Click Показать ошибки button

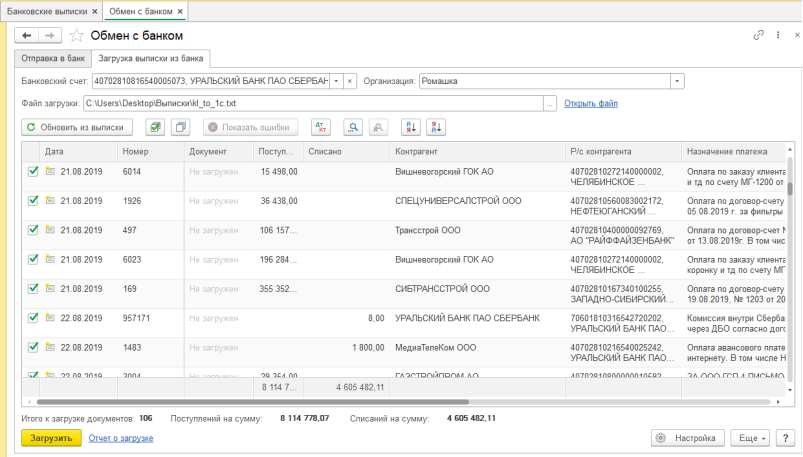click(x=250, y=127)
